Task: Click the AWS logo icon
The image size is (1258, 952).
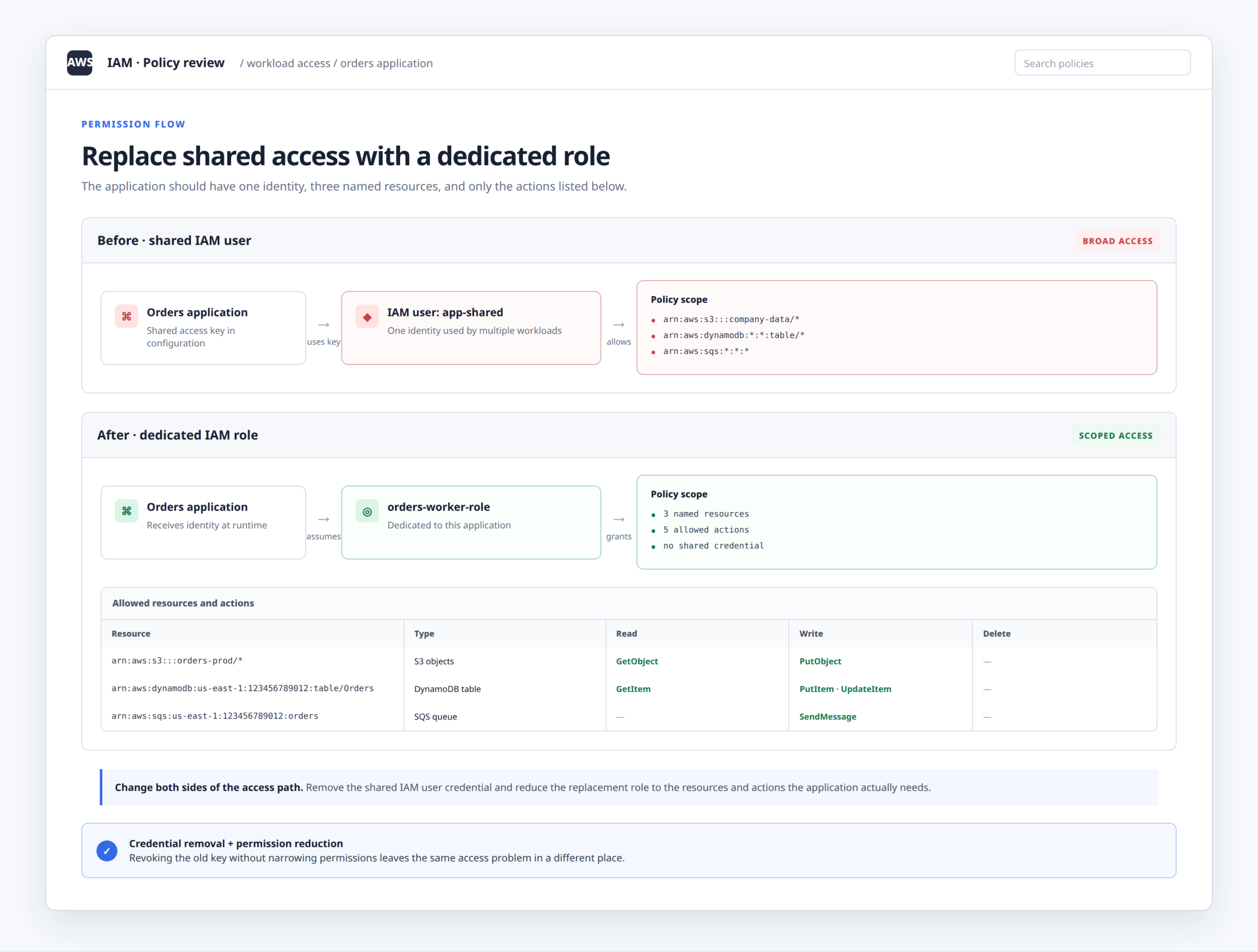Action: pyautogui.click(x=80, y=62)
